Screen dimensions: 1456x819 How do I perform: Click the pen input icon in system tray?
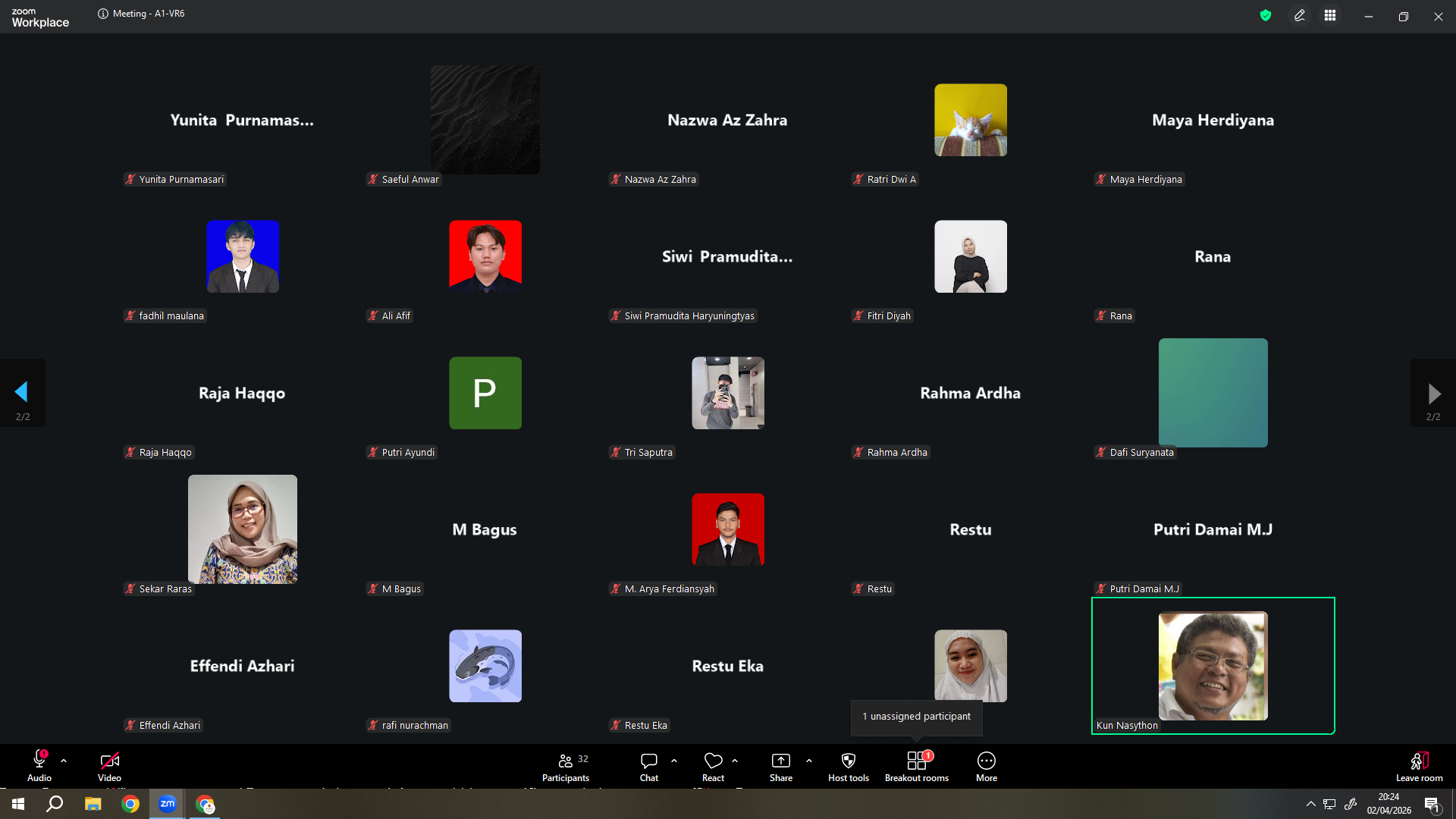coord(1351,804)
